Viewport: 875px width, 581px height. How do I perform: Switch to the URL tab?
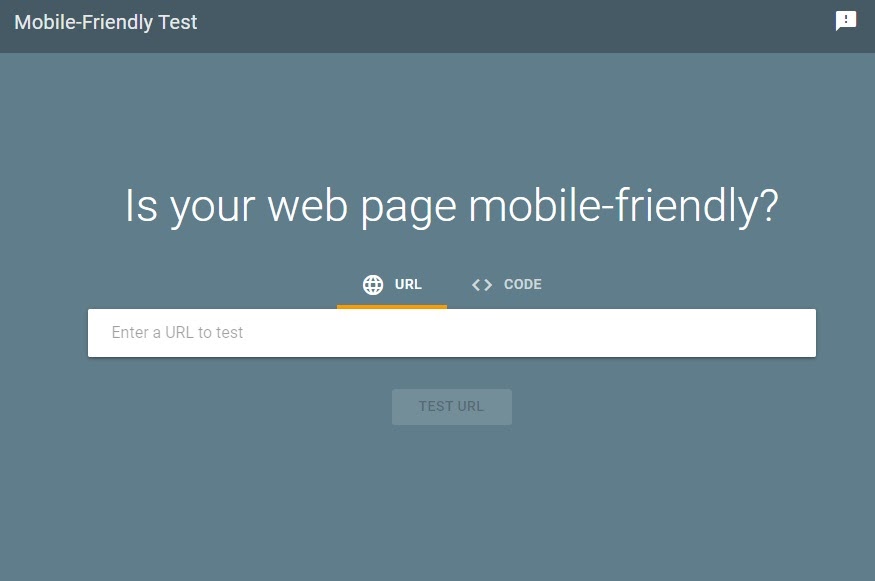click(x=392, y=285)
